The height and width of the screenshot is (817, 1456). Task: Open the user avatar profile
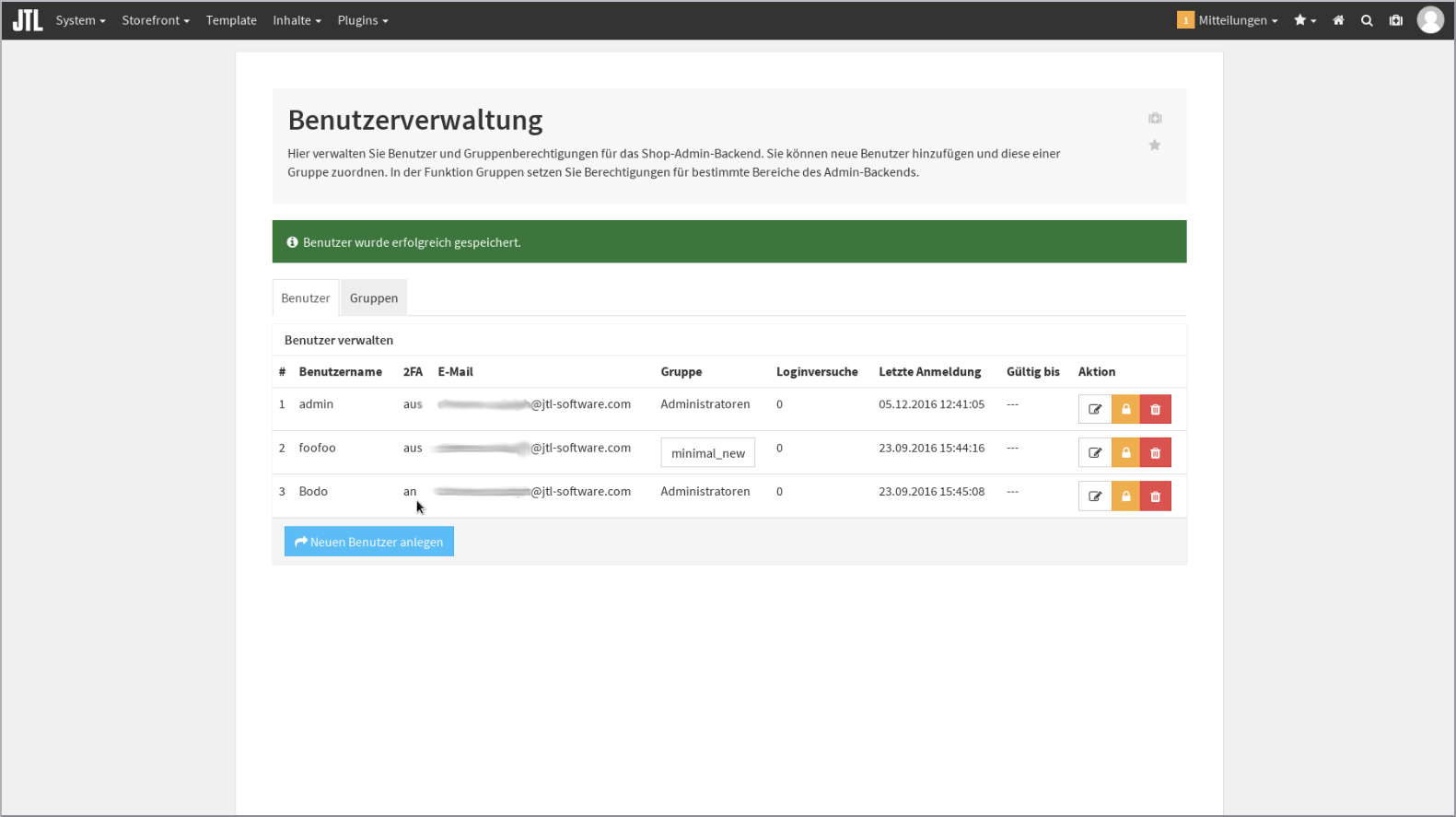pos(1429,20)
